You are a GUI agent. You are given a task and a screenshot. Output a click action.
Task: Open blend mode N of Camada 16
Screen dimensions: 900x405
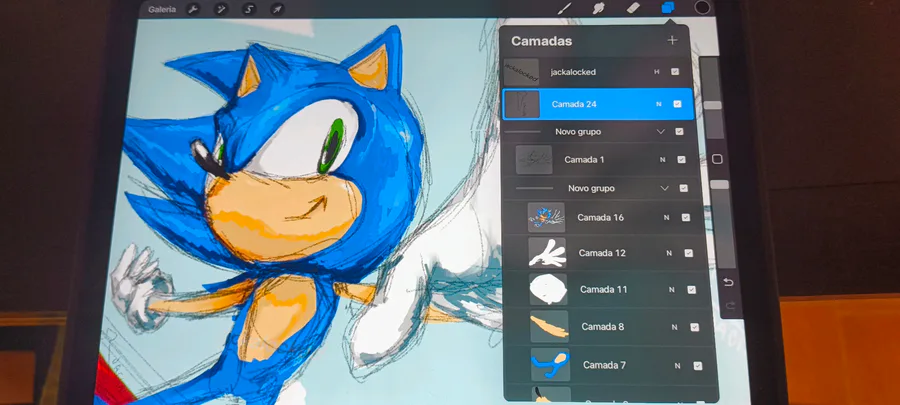(x=666, y=217)
